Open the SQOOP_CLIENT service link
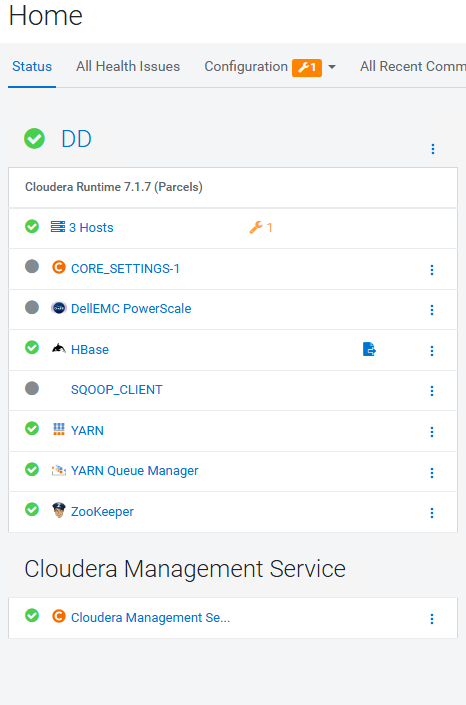Image resolution: width=466 pixels, height=705 pixels. click(x=116, y=389)
